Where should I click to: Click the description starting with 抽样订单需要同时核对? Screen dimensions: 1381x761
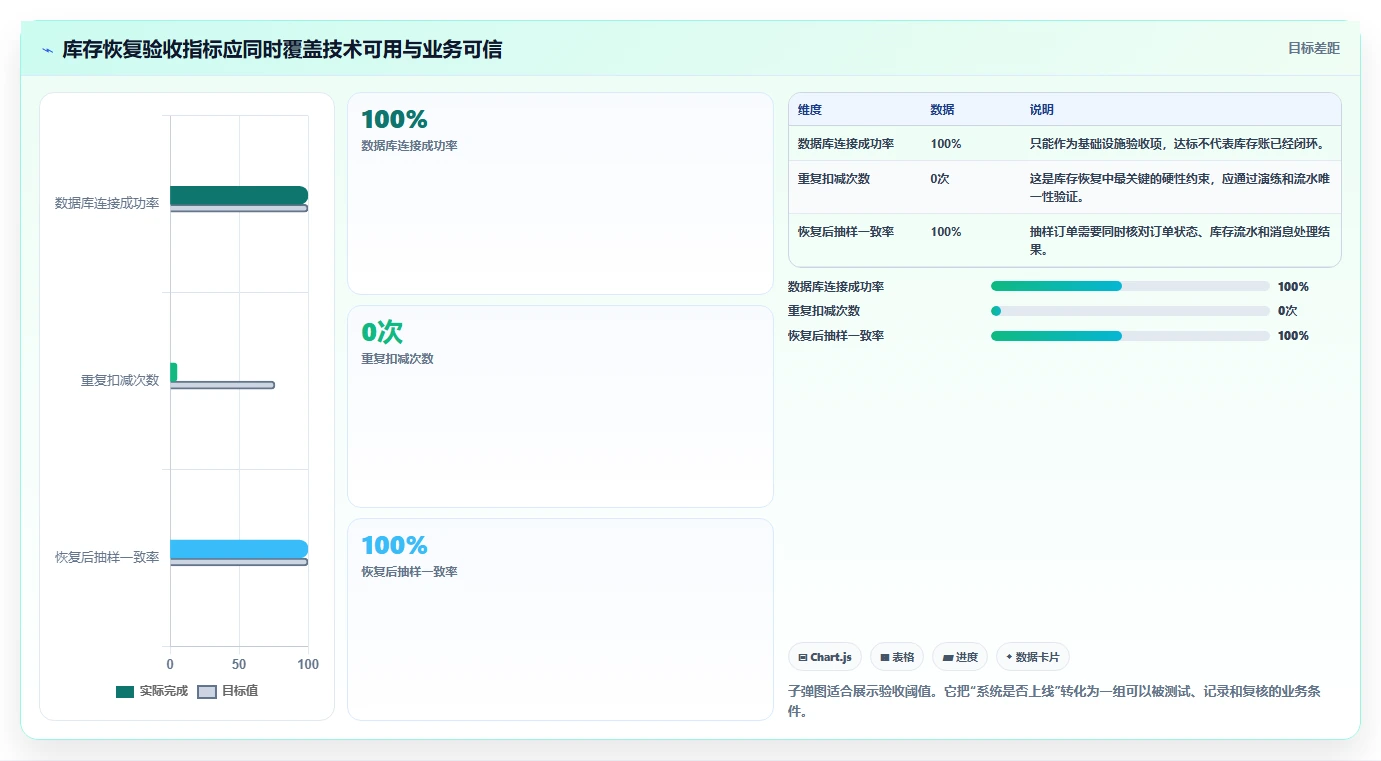[x=1180, y=240]
